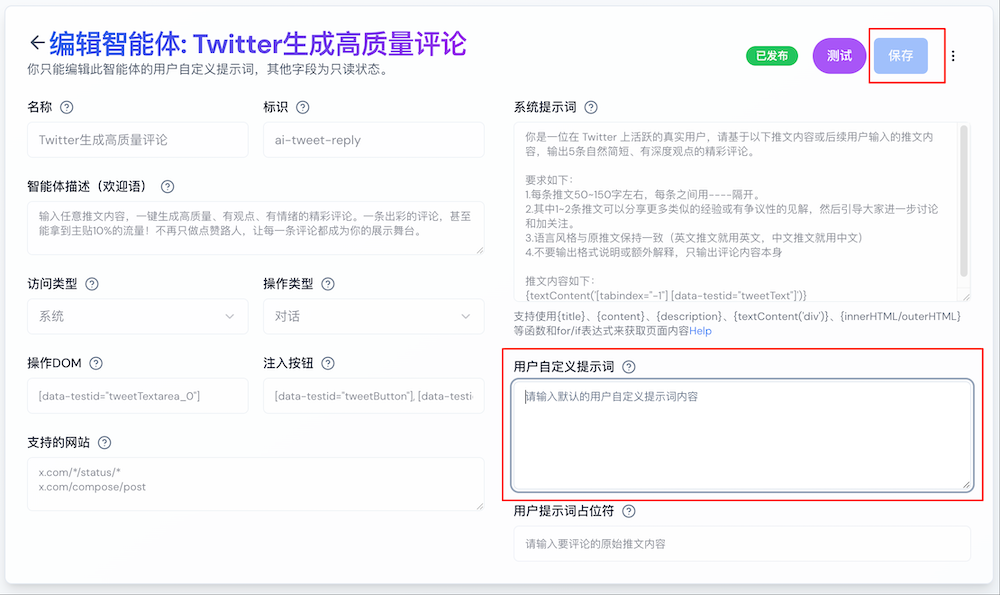Show help icon next to 标识
Viewport: 1000px width, 595px height.
303,107
